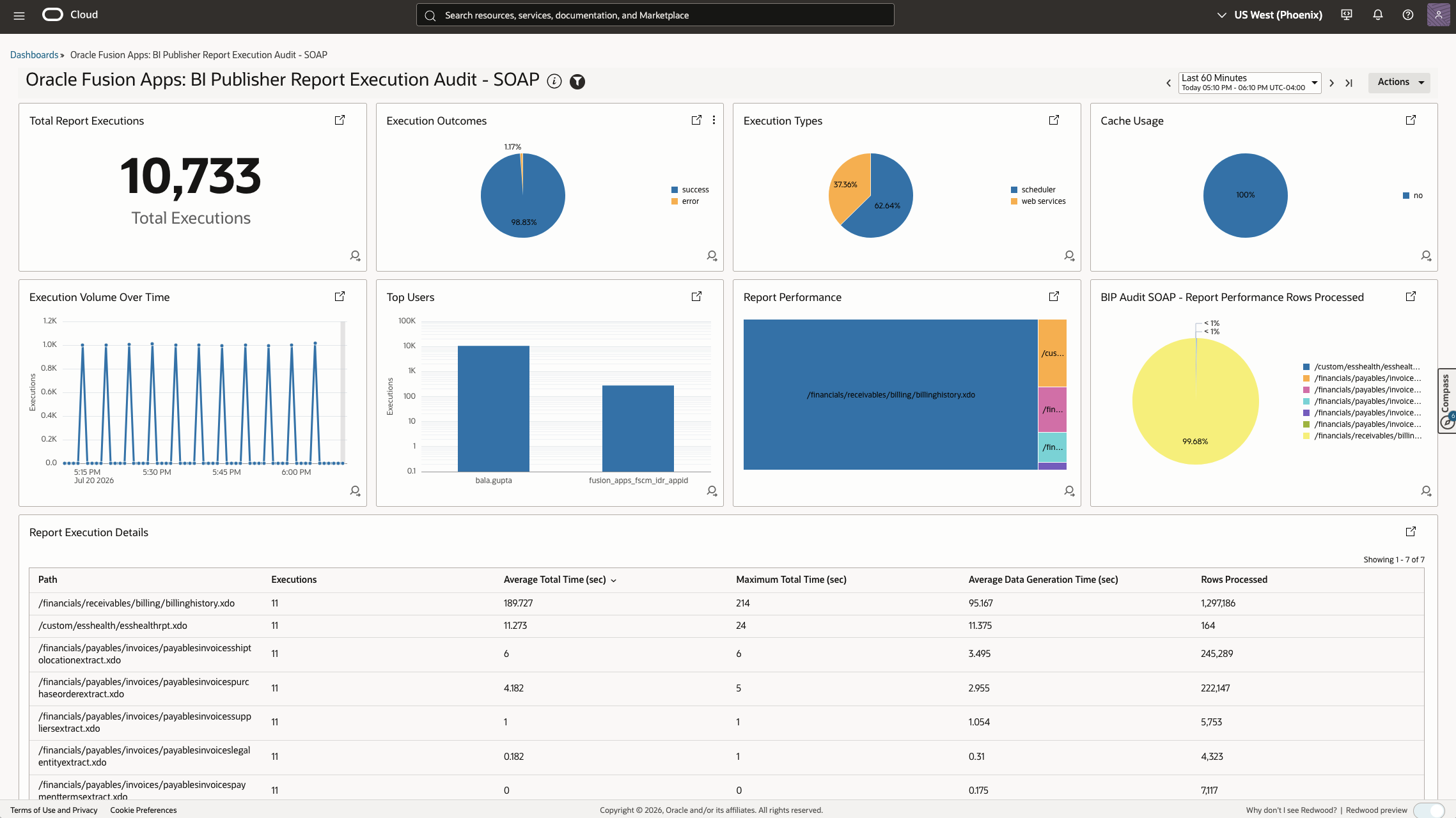The height and width of the screenshot is (818, 1456).
Task: Click the Oracle Cloud logo
Action: (x=70, y=15)
